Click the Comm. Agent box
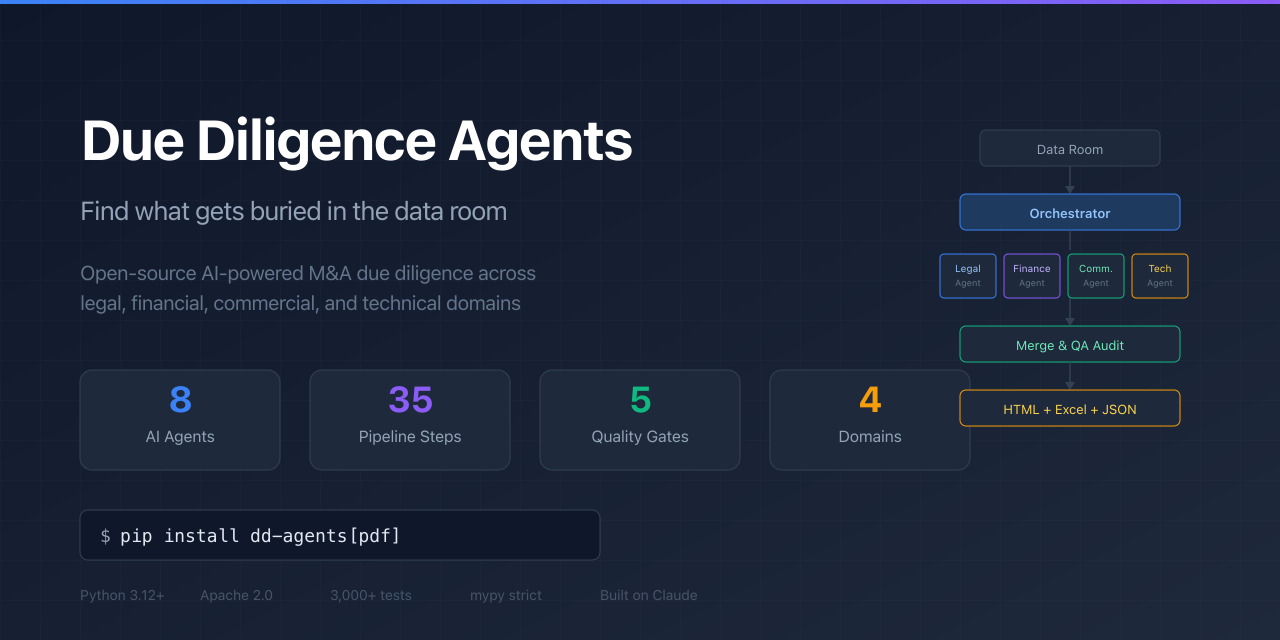This screenshot has width=1280, height=640. (x=1095, y=275)
